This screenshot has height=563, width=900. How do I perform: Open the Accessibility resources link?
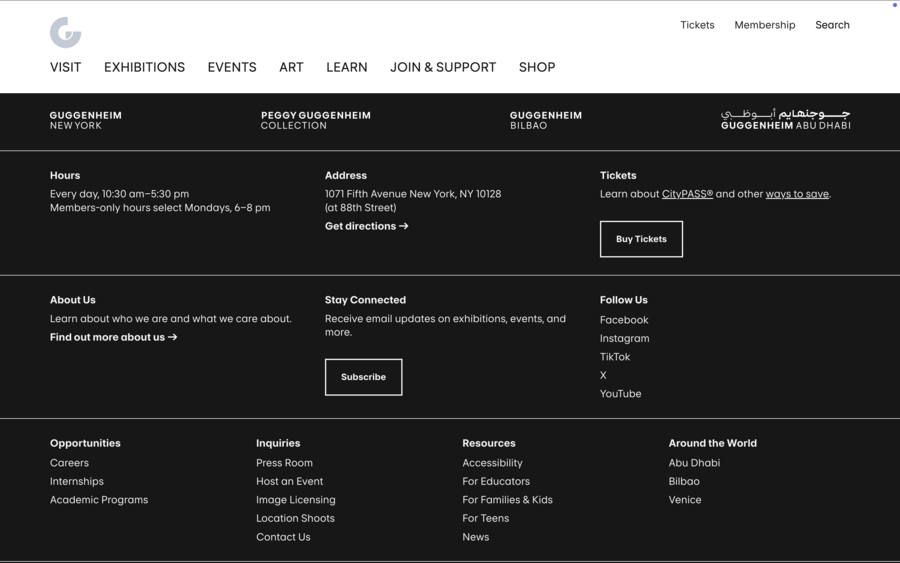click(492, 463)
